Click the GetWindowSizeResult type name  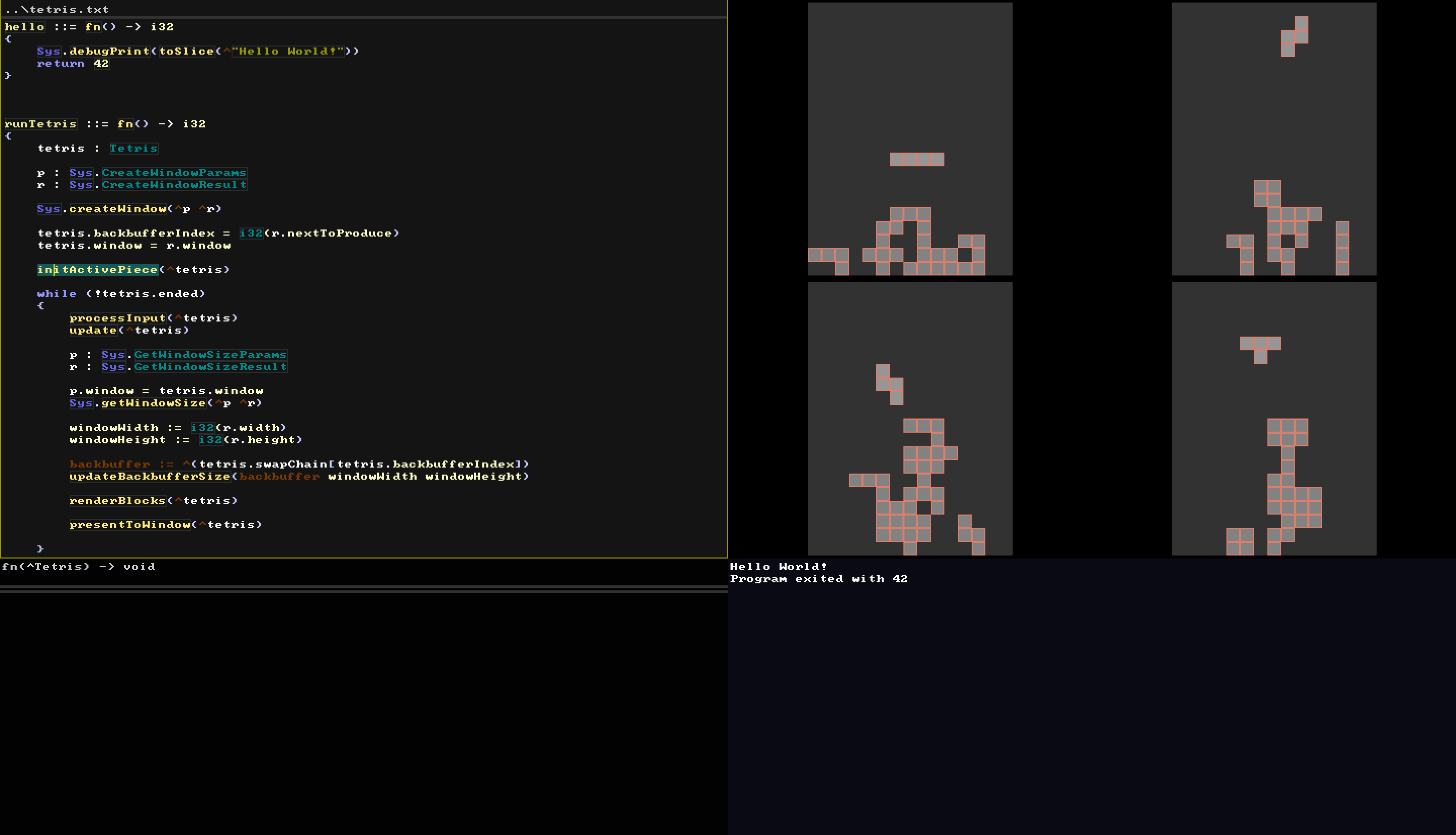pos(210,367)
